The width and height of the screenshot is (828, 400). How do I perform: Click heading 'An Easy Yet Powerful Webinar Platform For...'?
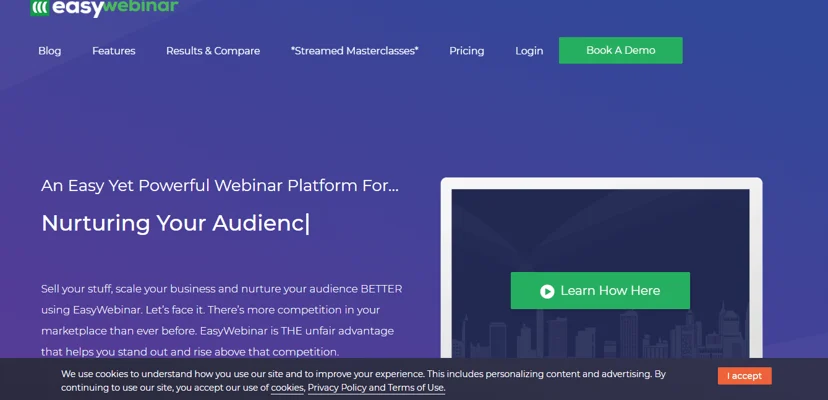click(220, 185)
